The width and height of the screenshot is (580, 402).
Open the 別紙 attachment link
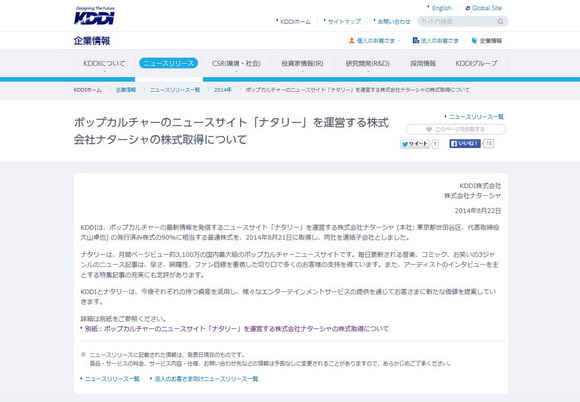click(x=237, y=329)
